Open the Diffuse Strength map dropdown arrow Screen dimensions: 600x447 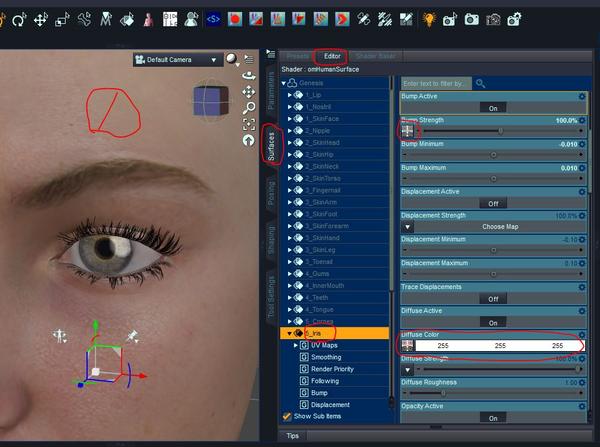click(408, 370)
